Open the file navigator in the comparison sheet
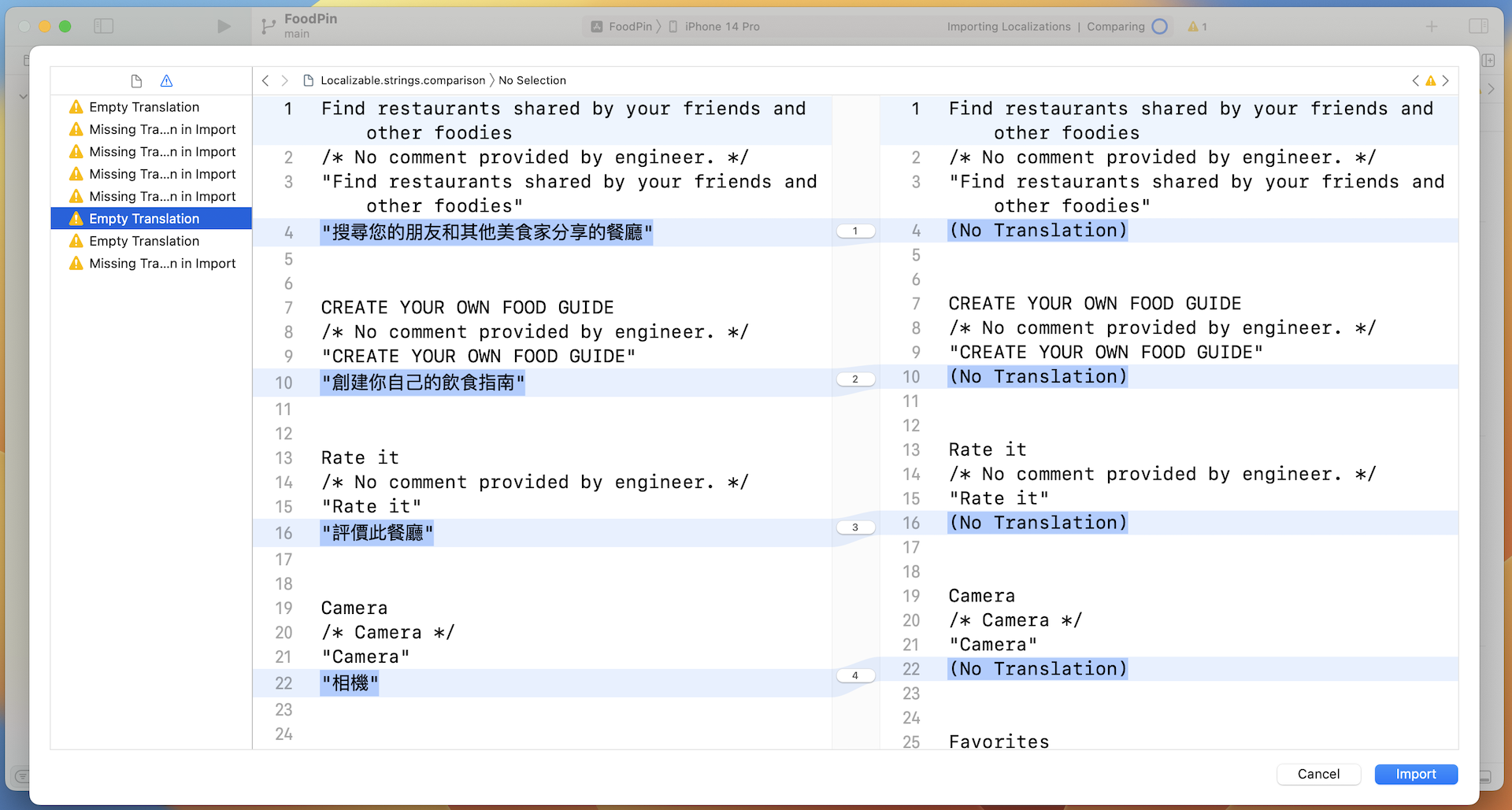Viewport: 1512px width, 810px height. [x=135, y=80]
